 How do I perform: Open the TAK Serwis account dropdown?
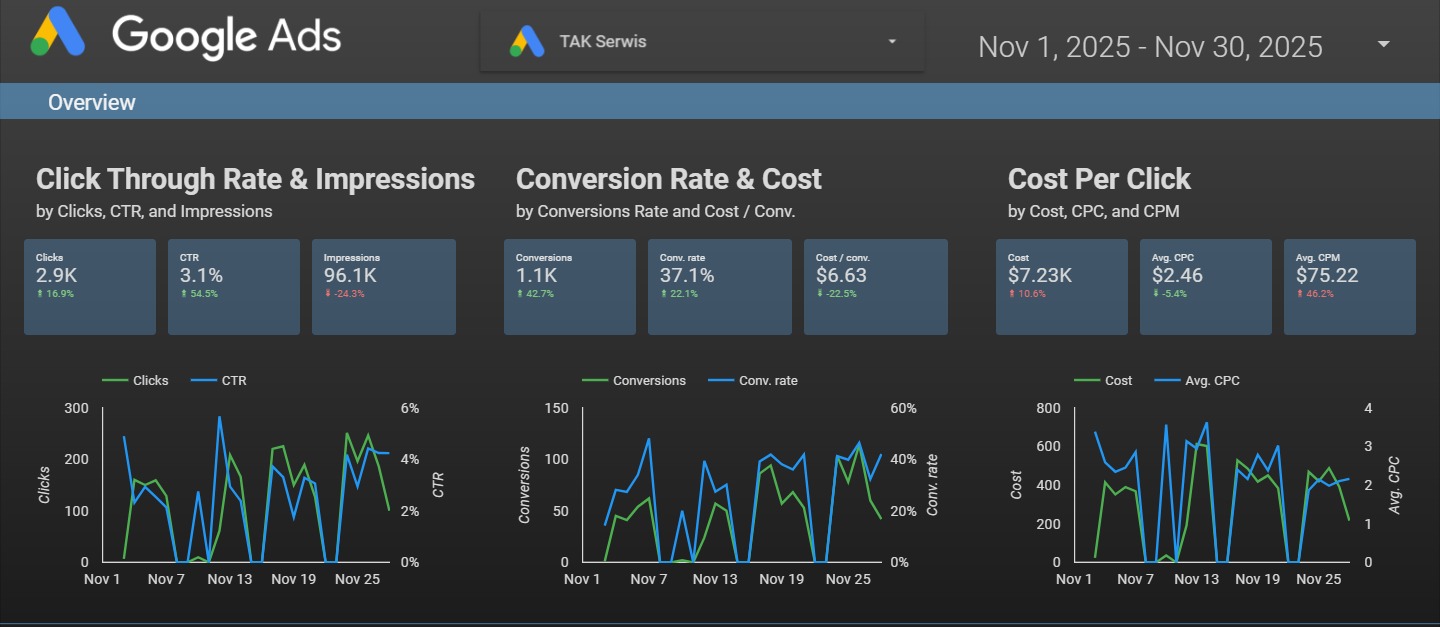[891, 42]
